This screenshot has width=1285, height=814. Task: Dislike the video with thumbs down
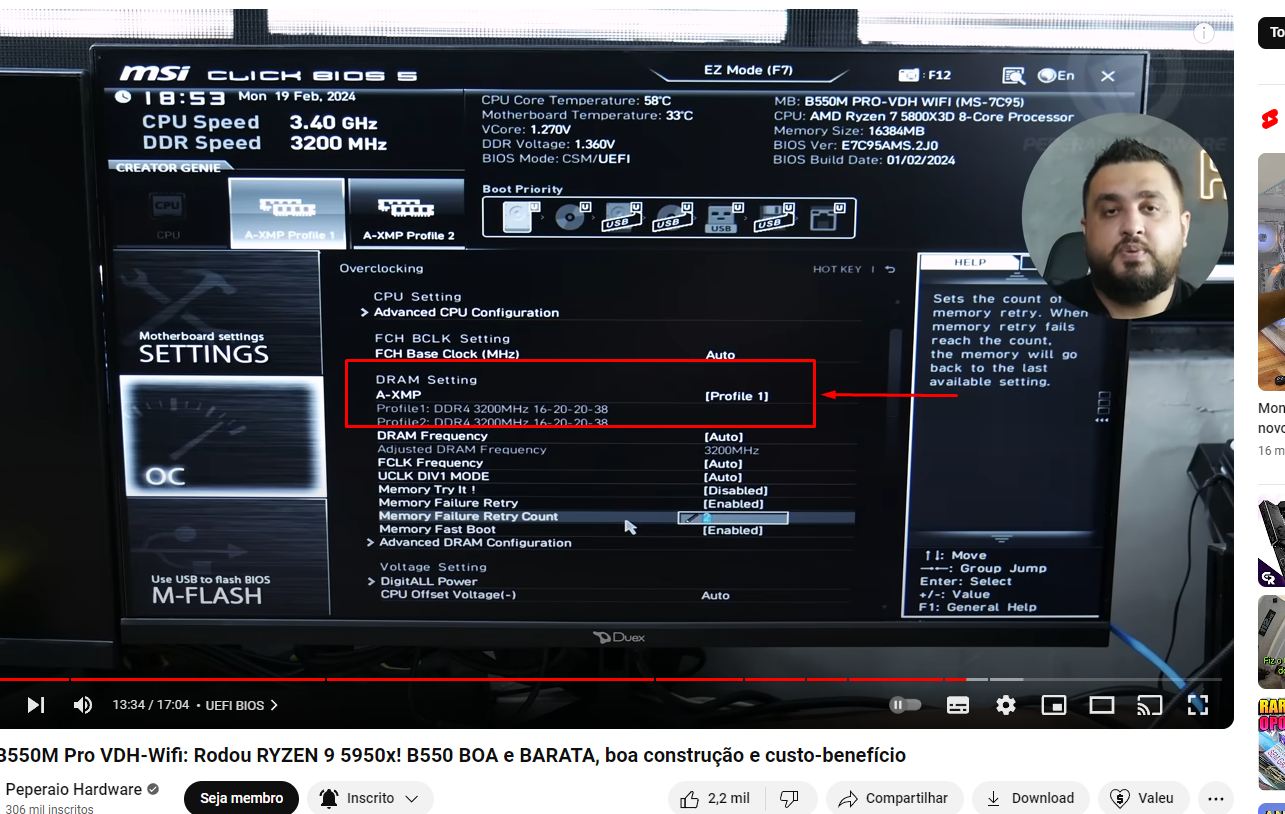click(790, 798)
